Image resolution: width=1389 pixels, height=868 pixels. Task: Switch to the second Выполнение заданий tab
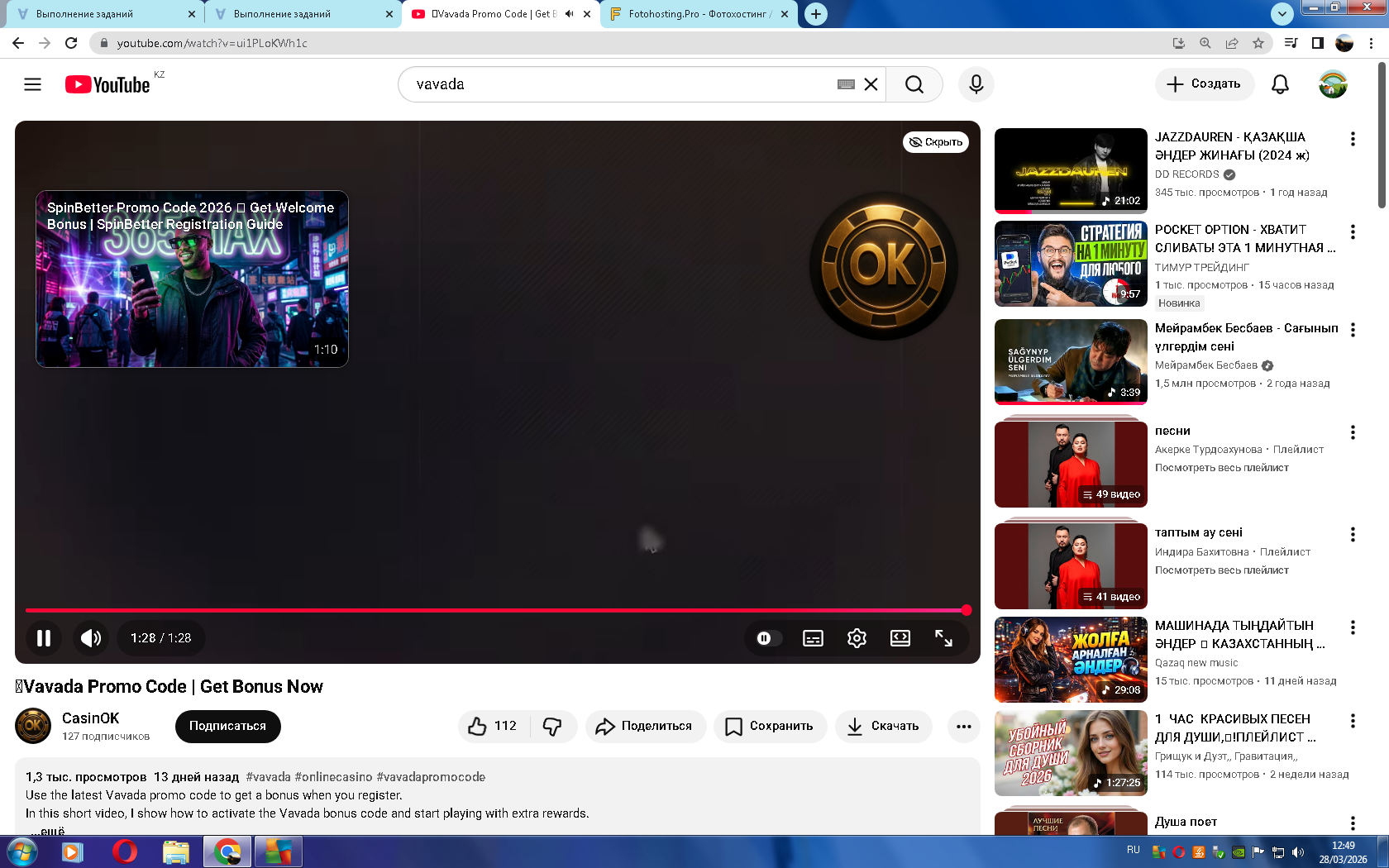(302, 14)
